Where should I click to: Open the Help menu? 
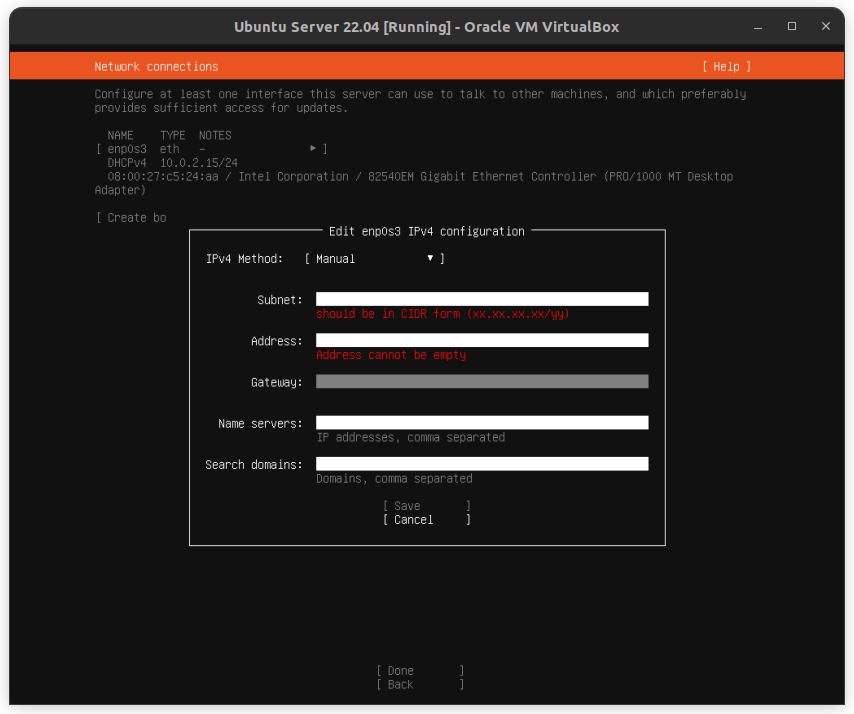coord(726,66)
